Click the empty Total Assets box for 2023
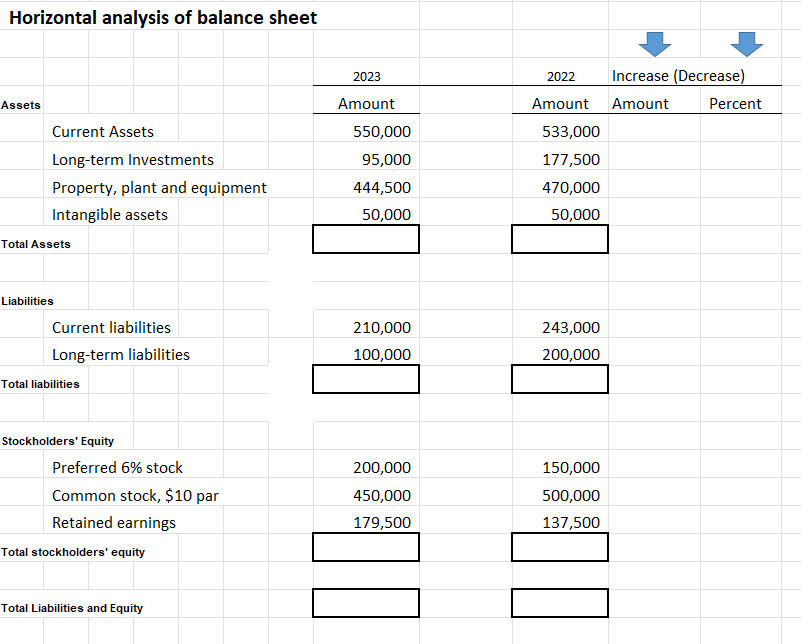Viewport: 801px width, 644px height. click(x=365, y=239)
